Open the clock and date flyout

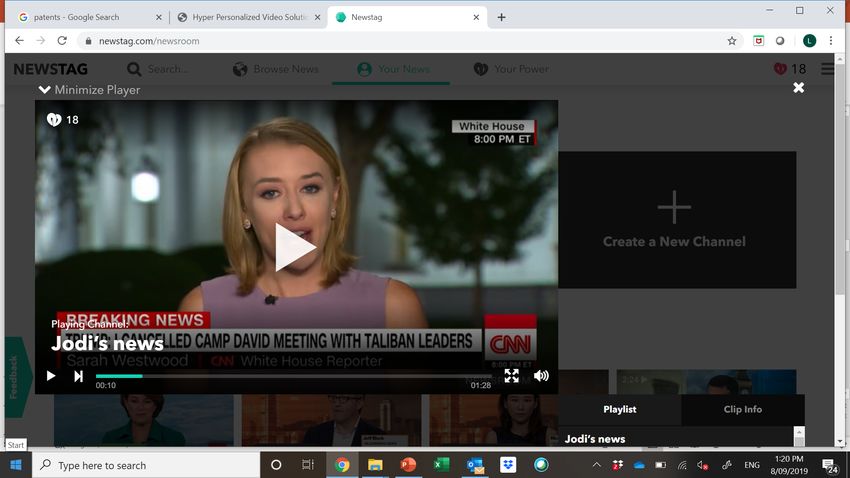tap(789, 465)
